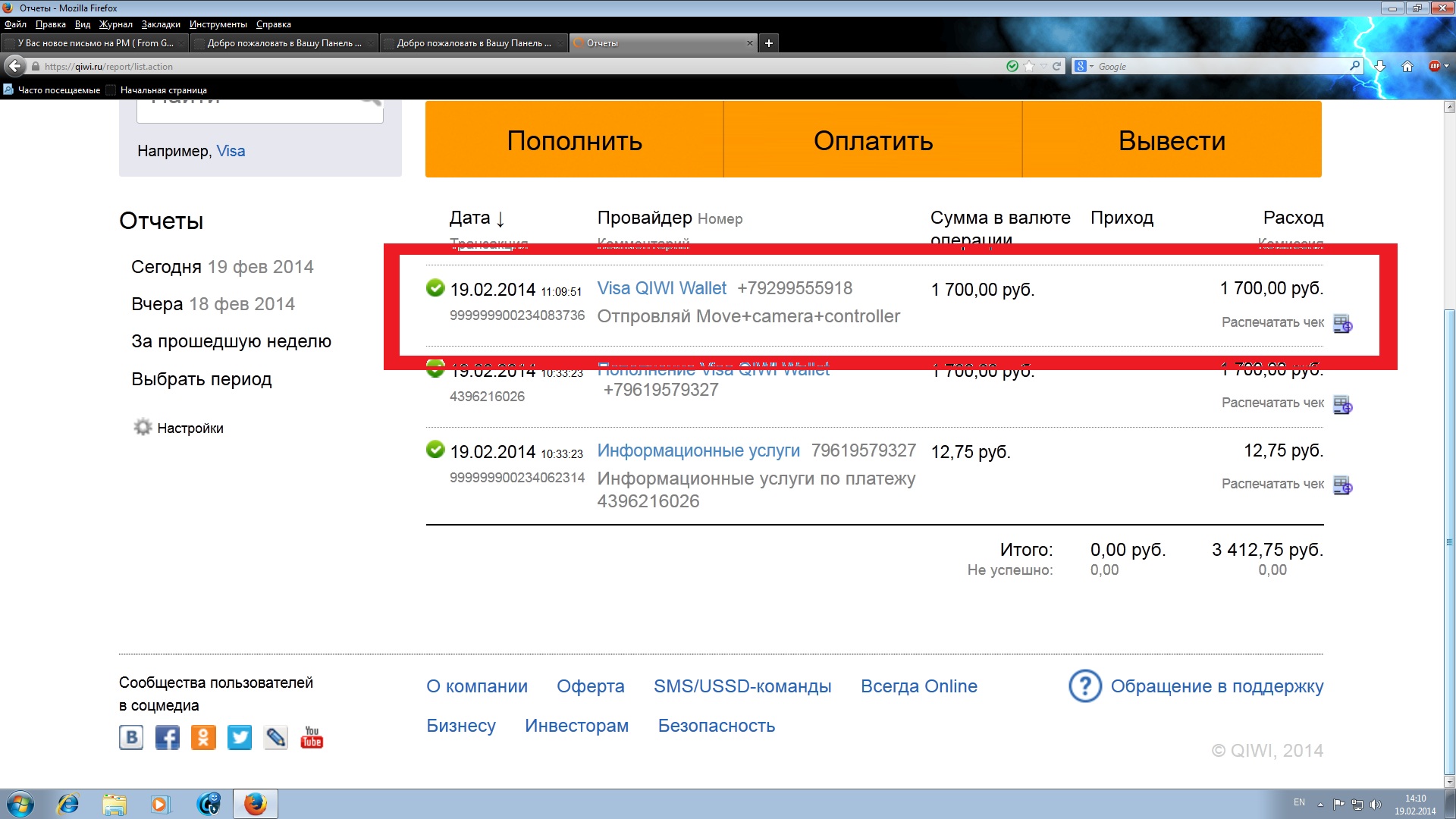The image size is (1456, 819).
Task: Click the support question mark icon
Action: click(1084, 686)
